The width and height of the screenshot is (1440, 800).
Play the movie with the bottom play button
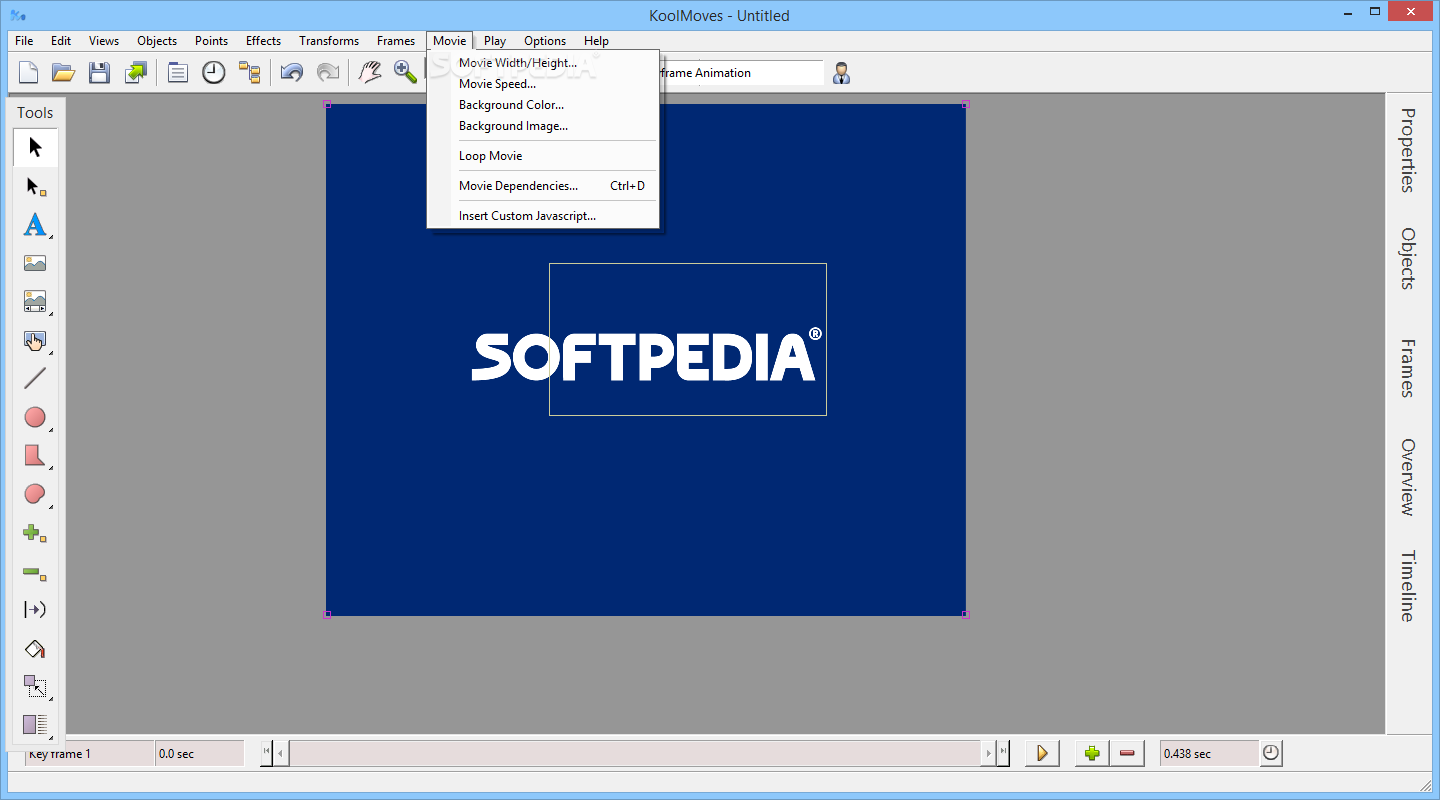(x=1042, y=753)
